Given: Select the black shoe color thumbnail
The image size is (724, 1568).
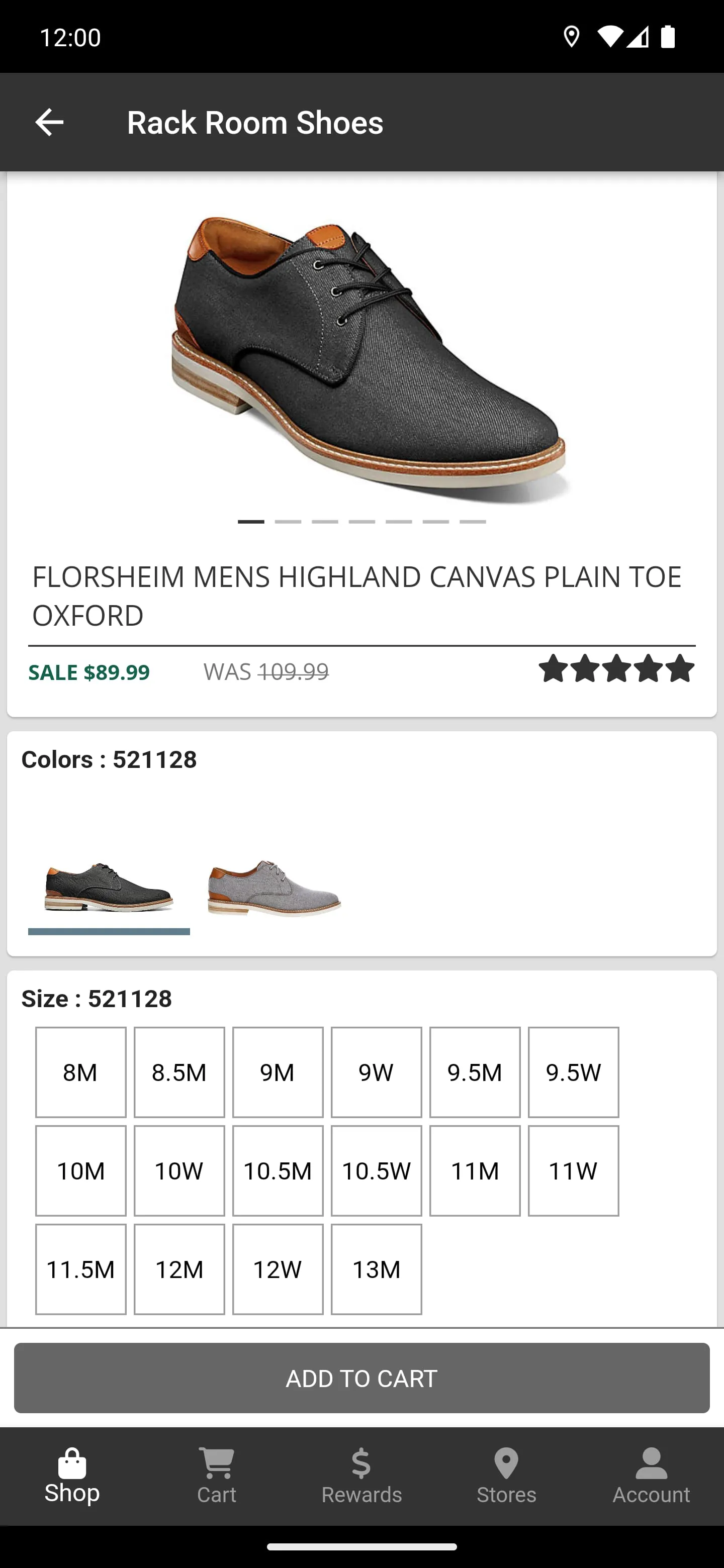Looking at the screenshot, I should point(109,889).
